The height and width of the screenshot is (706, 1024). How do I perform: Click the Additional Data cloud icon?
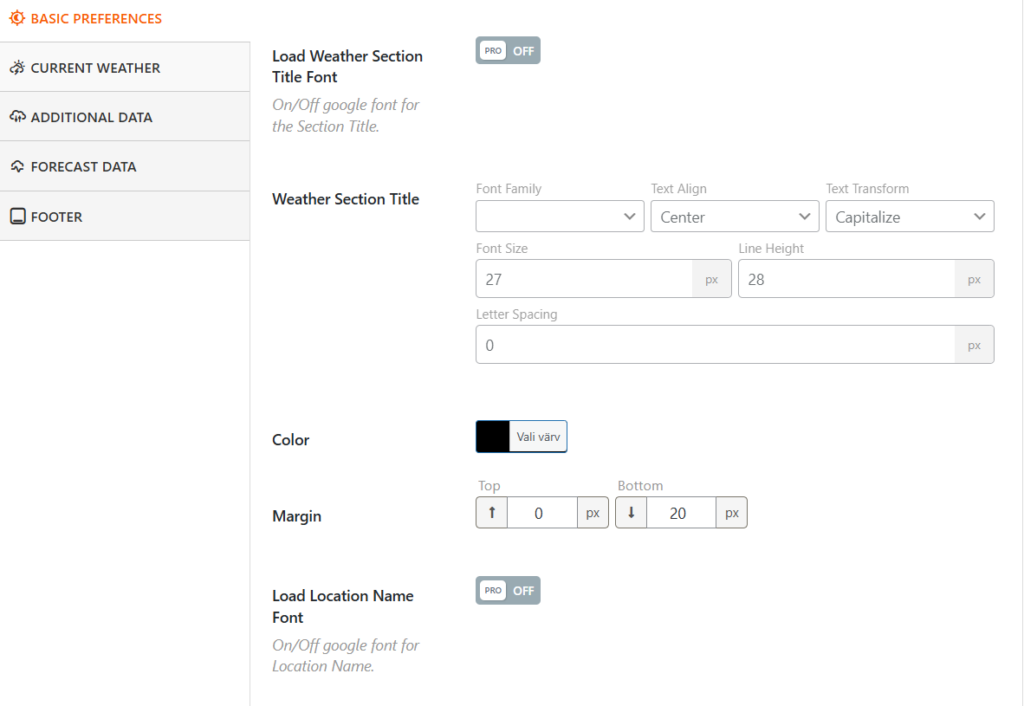coord(17,117)
